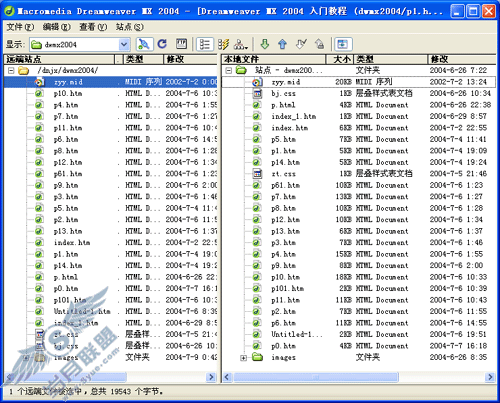Screen dimensions: 500x403
Task: Select p2.htm in the remote site pane
Action: coord(66,220)
